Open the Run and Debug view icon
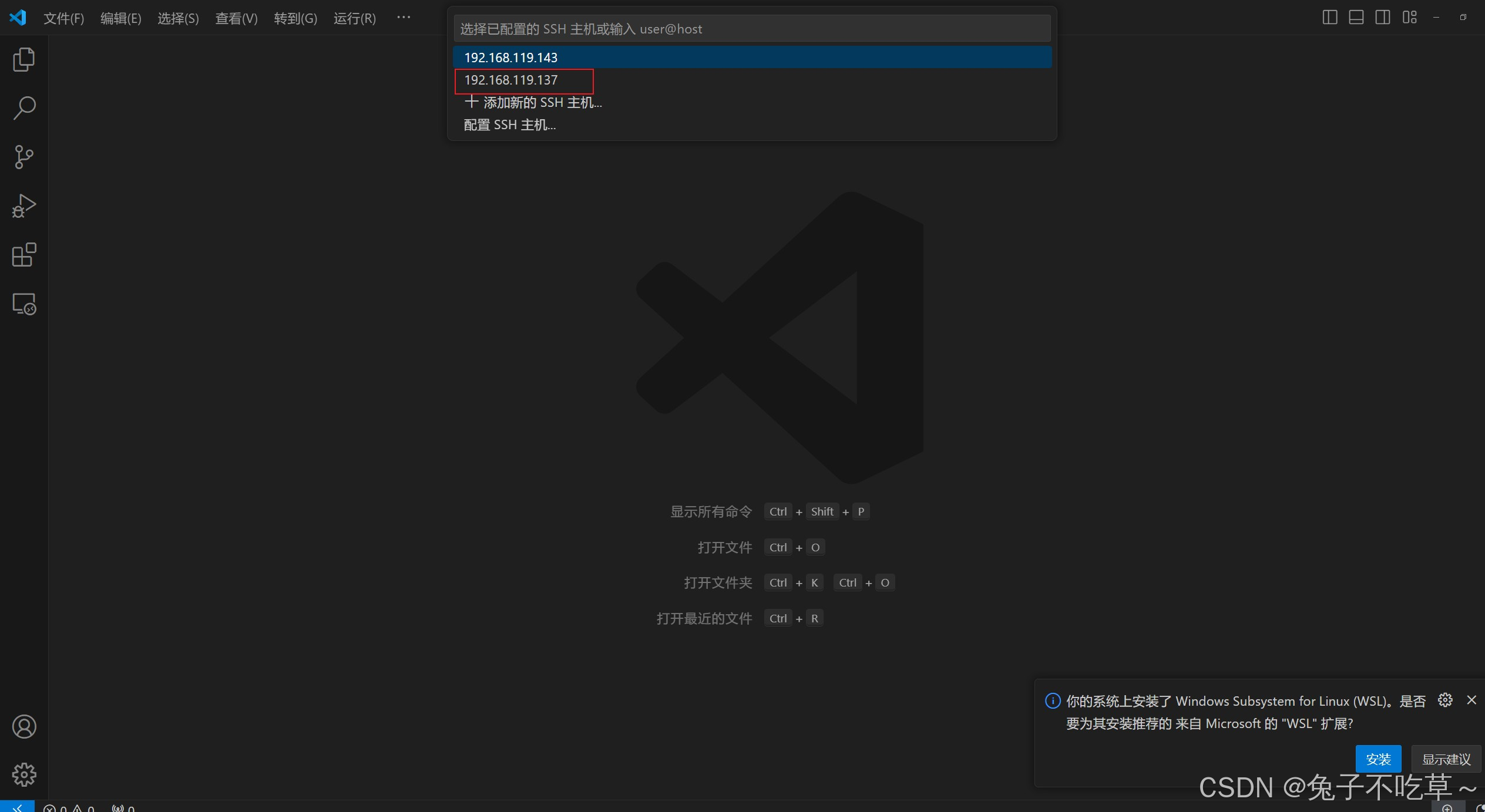1485x812 pixels. click(x=24, y=206)
